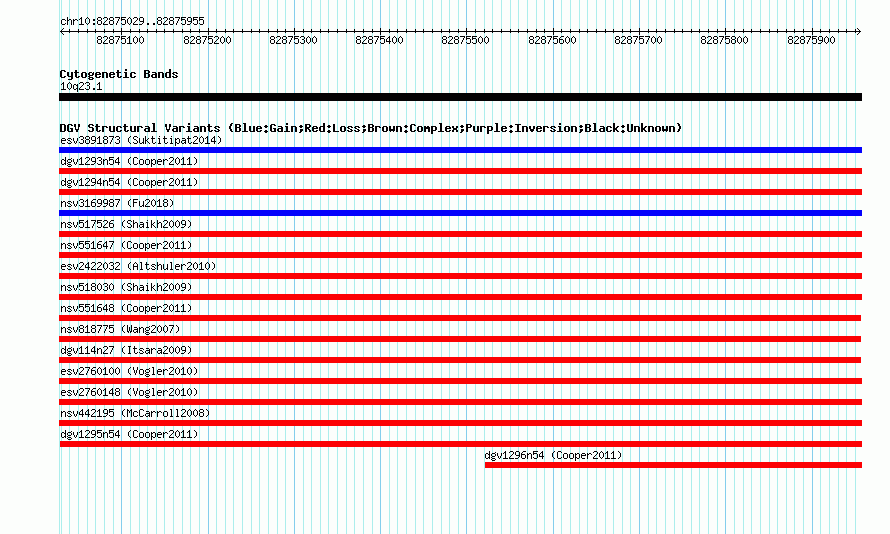Select the red bar under esv2760100

coord(460,381)
